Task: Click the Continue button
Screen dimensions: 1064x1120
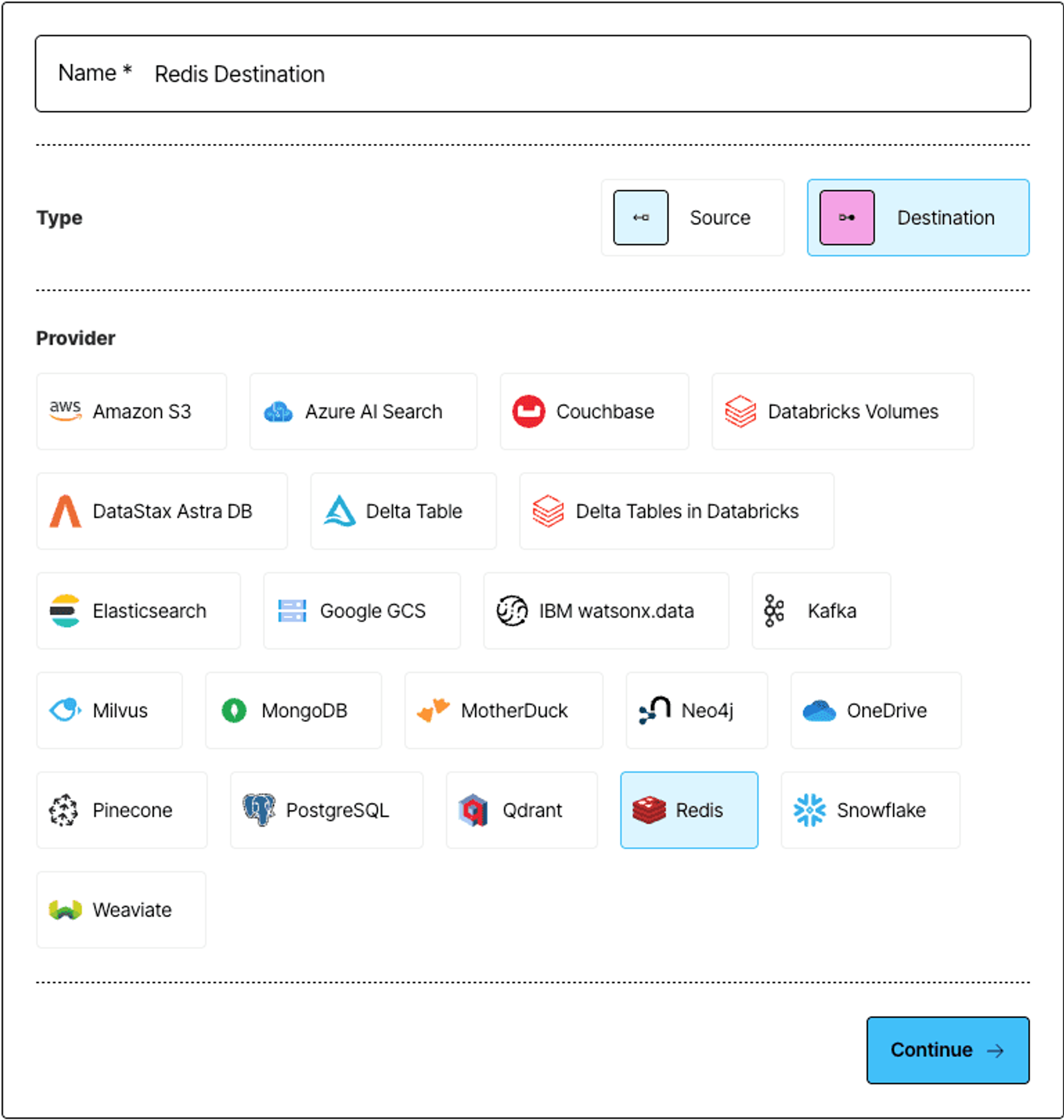Action: point(948,1050)
